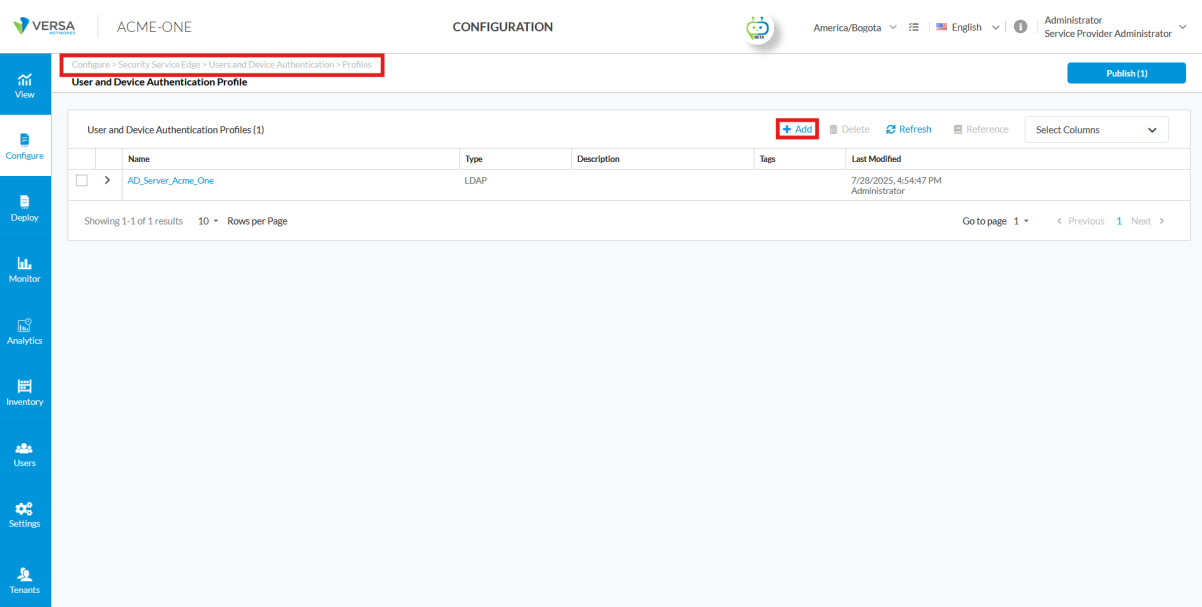Image resolution: width=1202 pixels, height=607 pixels.
Task: Open the AD_Server_Acme_One profile link
Action: (x=171, y=181)
